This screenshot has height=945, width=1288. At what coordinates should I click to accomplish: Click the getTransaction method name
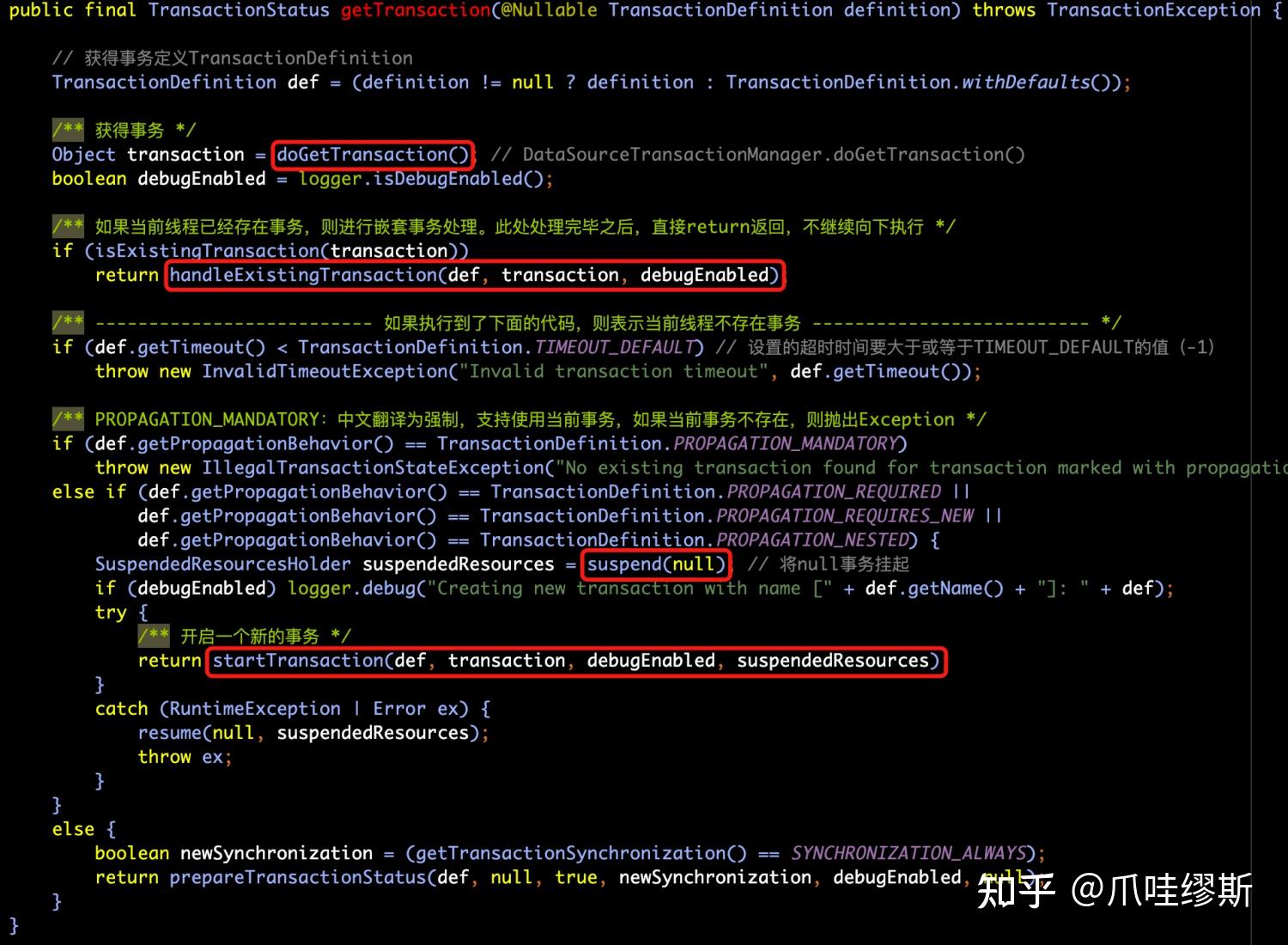(x=416, y=10)
